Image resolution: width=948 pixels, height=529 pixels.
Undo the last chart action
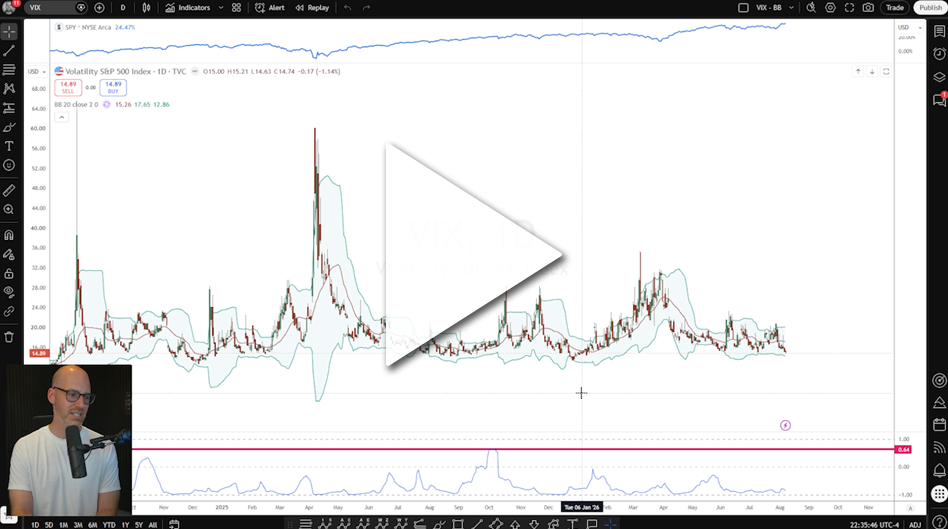[348, 8]
